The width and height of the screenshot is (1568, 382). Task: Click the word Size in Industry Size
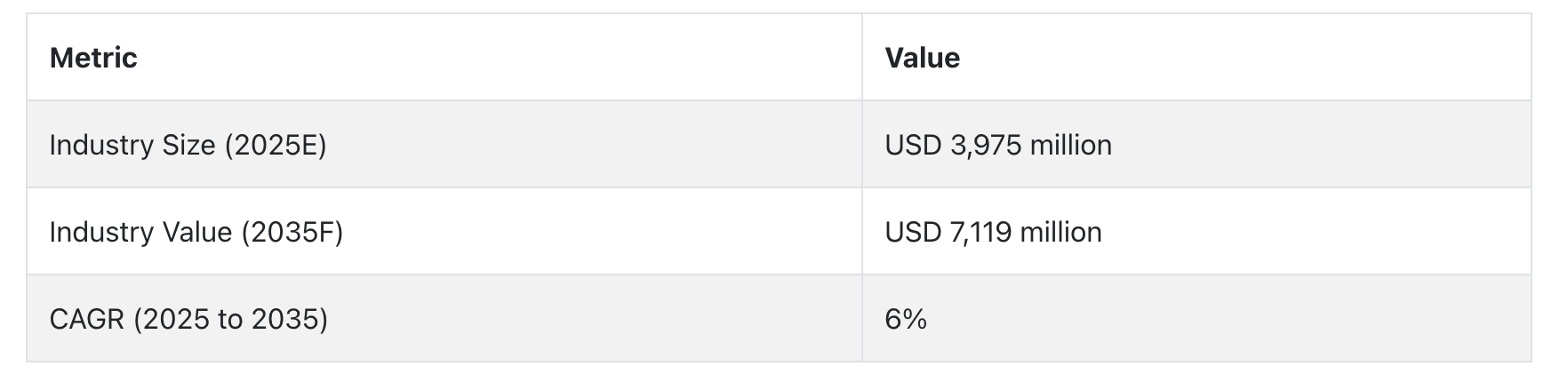(189, 145)
